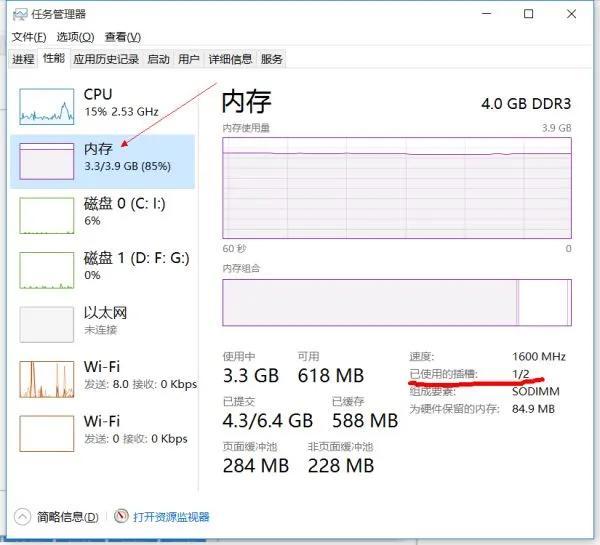Select the second Wi-Fi graph thumbnail
Image resolution: width=600 pixels, height=545 pixels.
click(47, 432)
